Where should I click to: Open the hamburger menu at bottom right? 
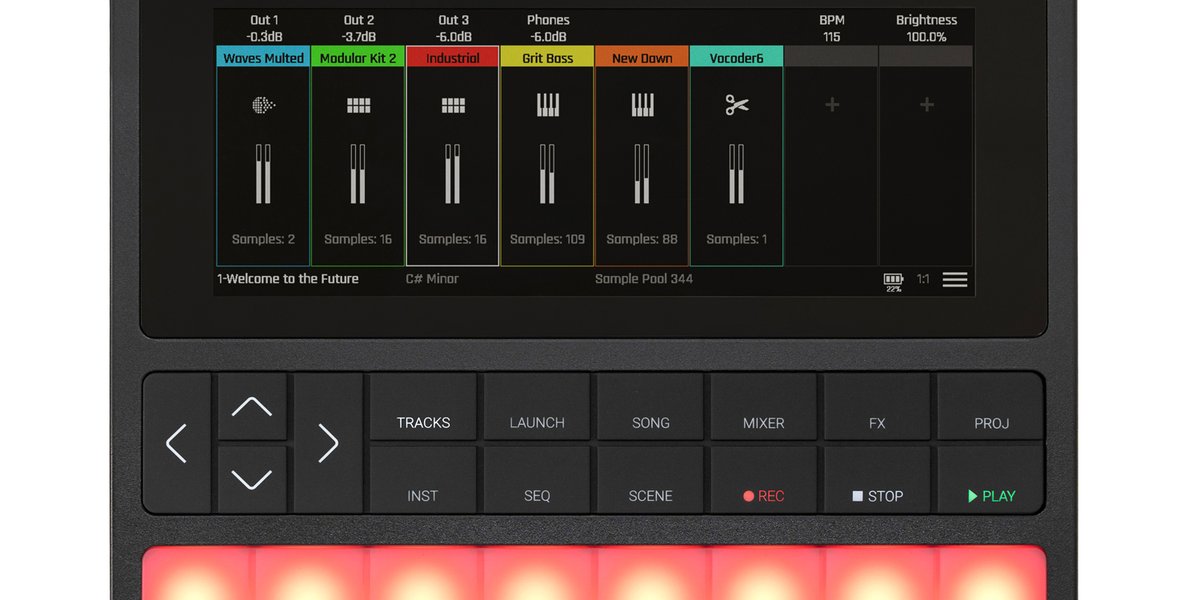[x=955, y=279]
